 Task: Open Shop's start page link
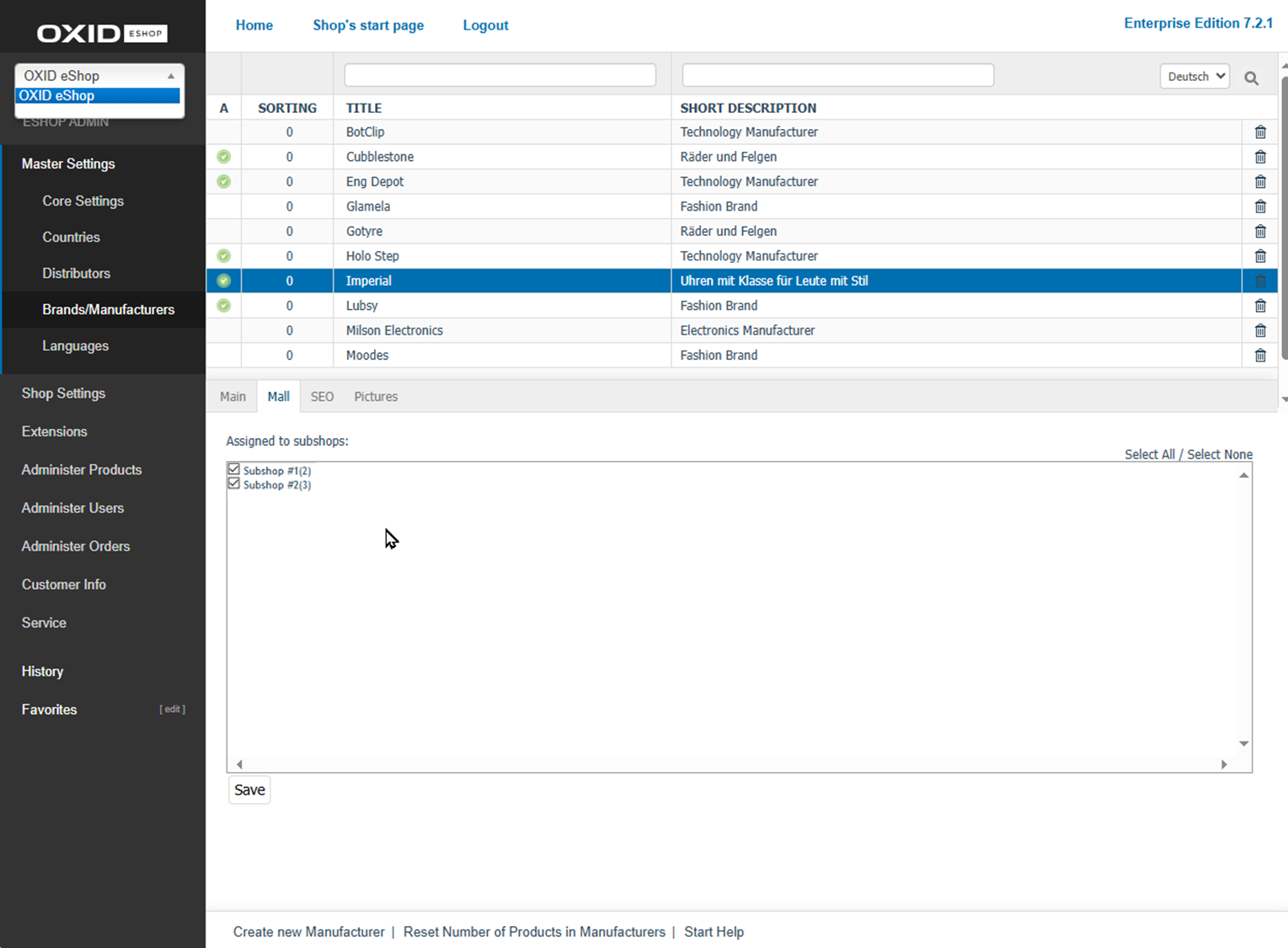pos(368,25)
